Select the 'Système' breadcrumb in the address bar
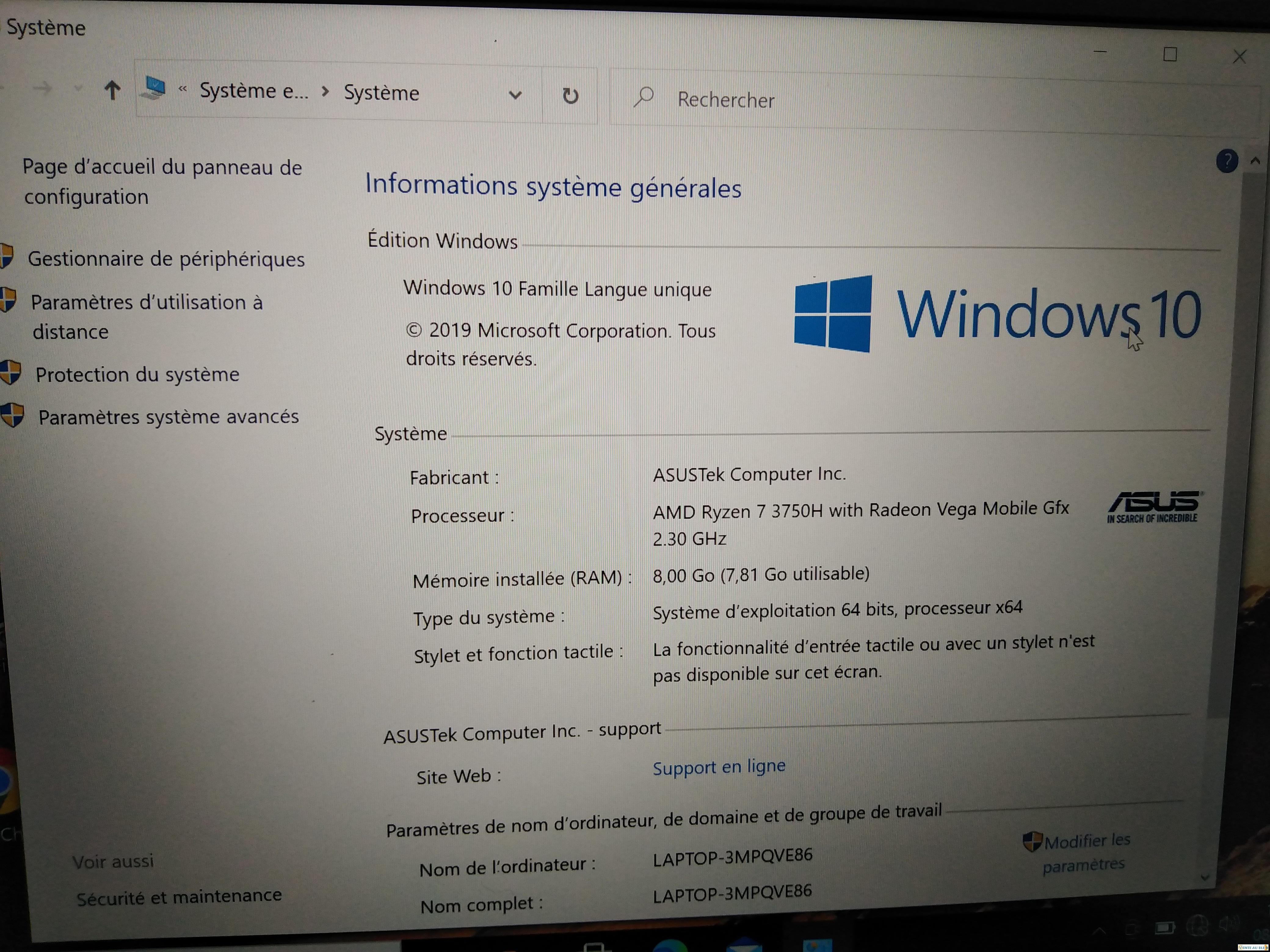The height and width of the screenshot is (952, 1270). tap(381, 93)
